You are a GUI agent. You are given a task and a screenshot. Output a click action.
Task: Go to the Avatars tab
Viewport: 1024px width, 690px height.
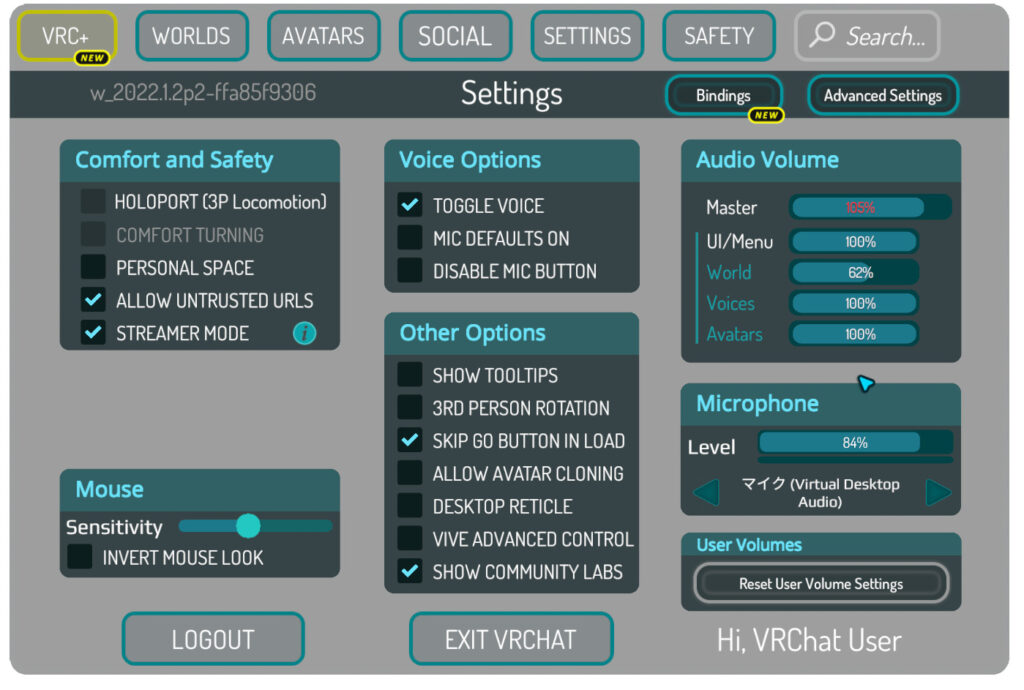click(x=323, y=36)
